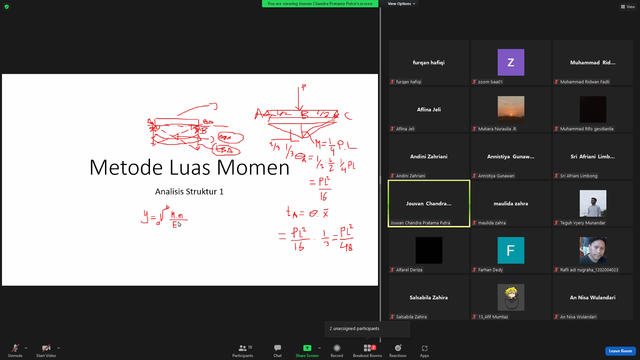The image size is (640, 360).
Task: Click the green encryption shield icon
Action: (7, 7)
